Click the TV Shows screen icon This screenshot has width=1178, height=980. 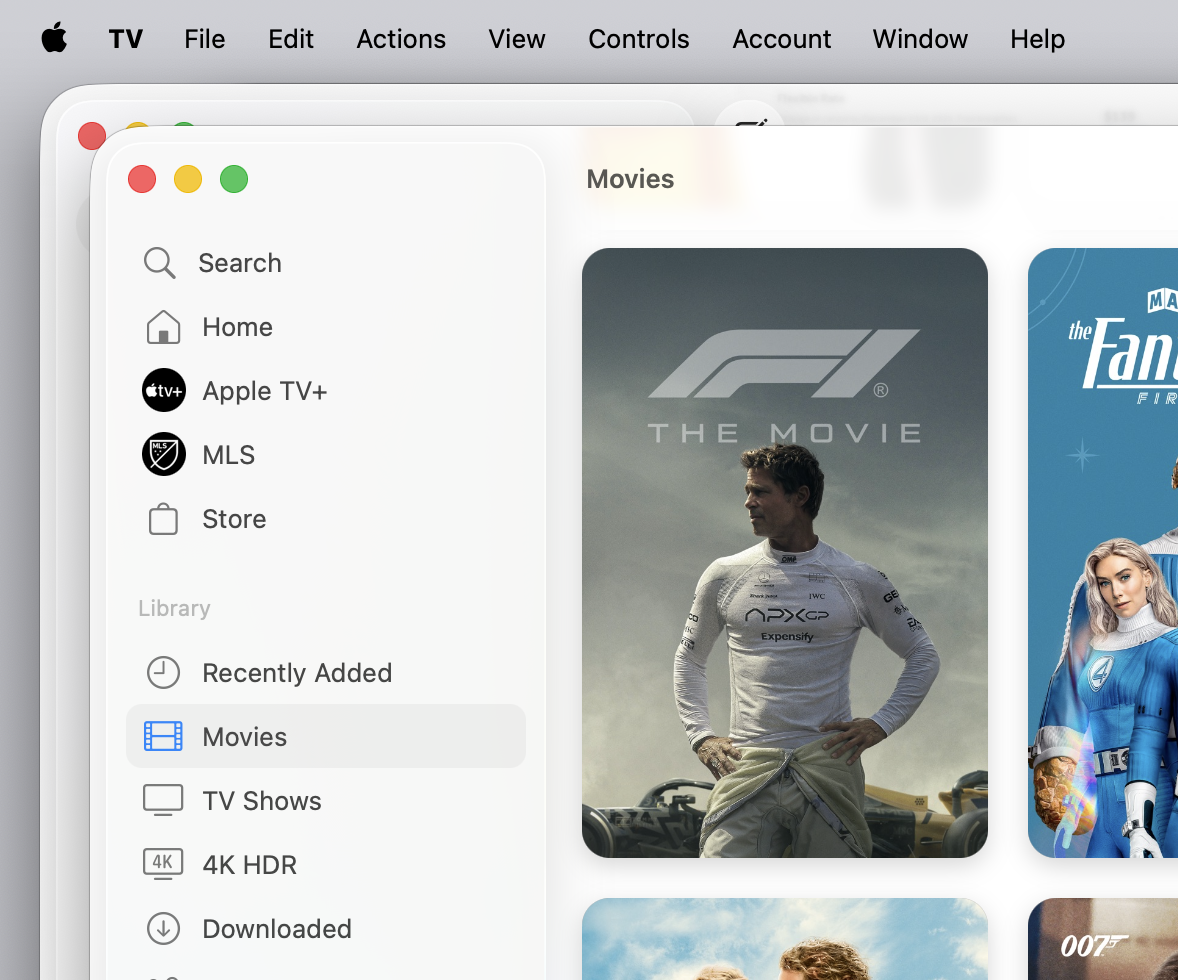point(163,800)
